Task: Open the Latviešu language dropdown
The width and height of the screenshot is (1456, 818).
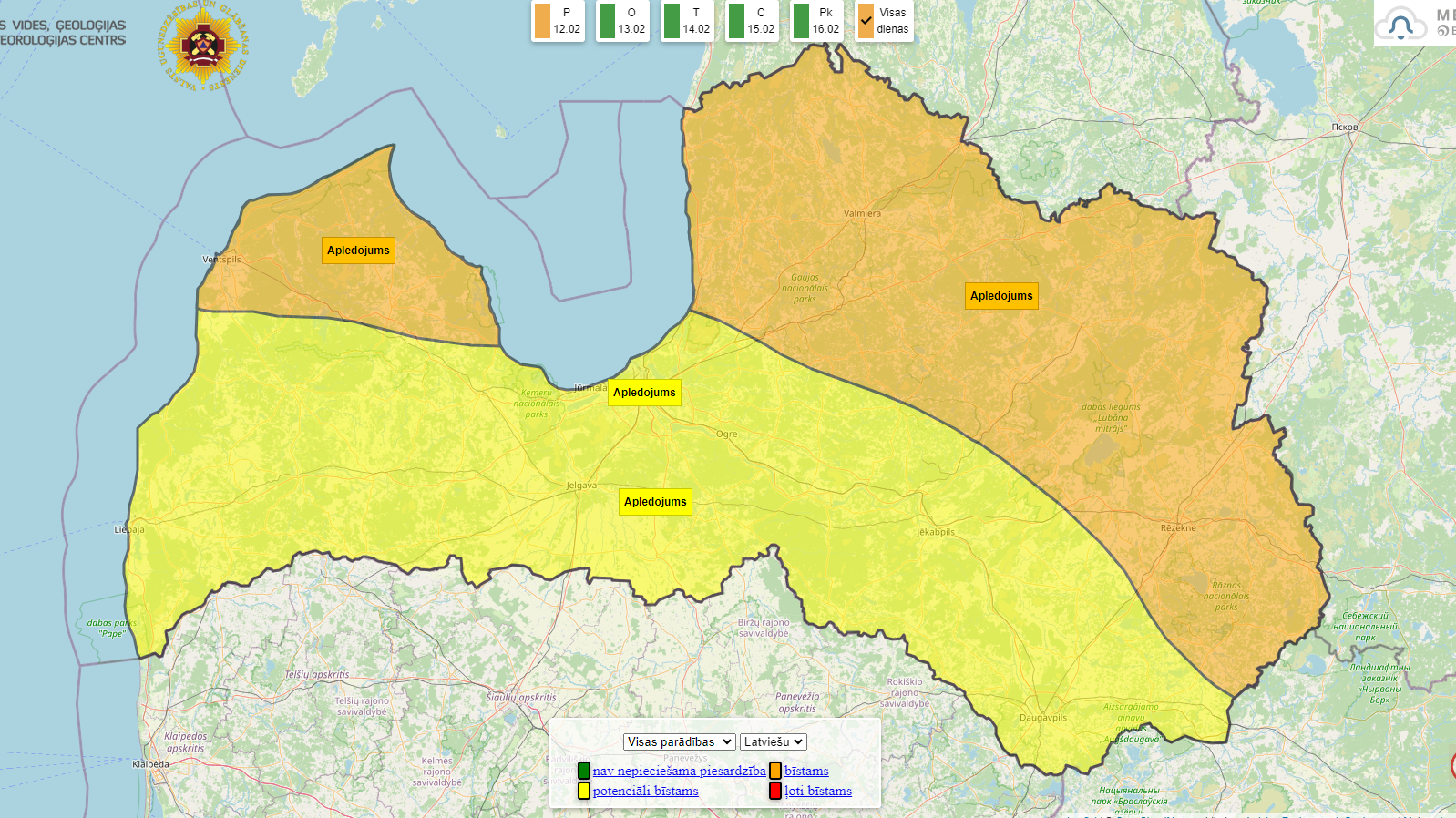Action: pos(773,742)
